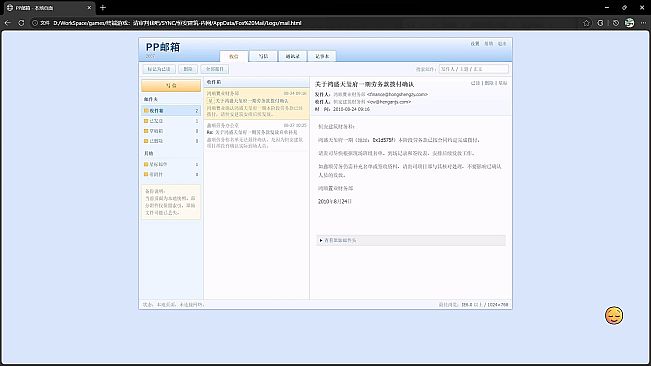Image resolution: width=651 pixels, height=366 pixels.
Task: Click the message subject 关于鸿盛天玺府一期劳务款拨付确认
Action: pyautogui.click(x=364, y=84)
